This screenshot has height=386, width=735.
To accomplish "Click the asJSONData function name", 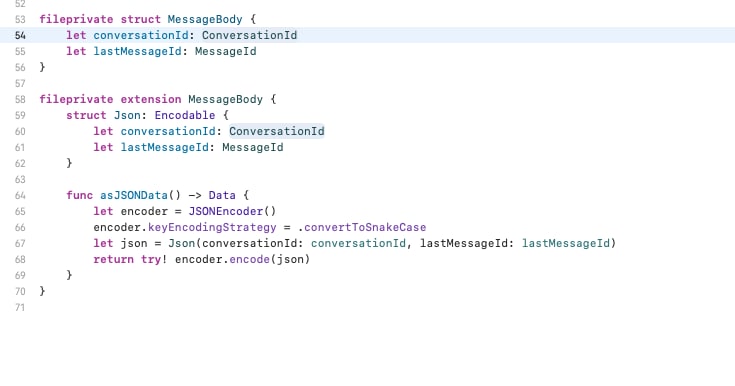I will pos(134,195).
